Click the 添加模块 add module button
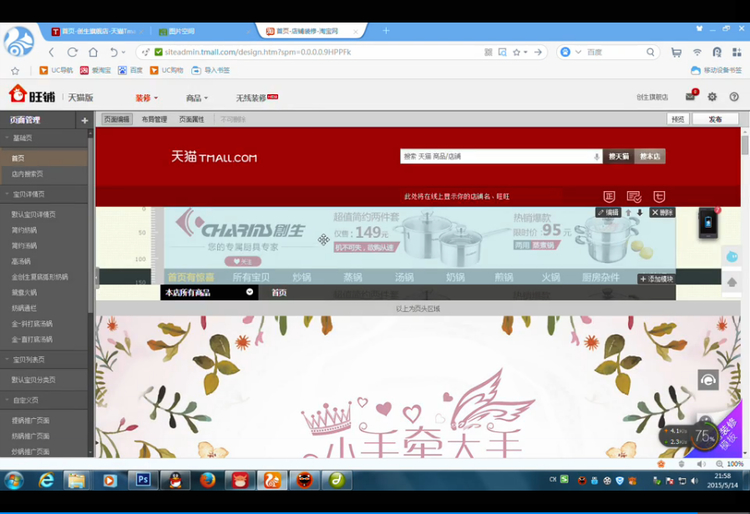This screenshot has height=514, width=750. (656, 279)
